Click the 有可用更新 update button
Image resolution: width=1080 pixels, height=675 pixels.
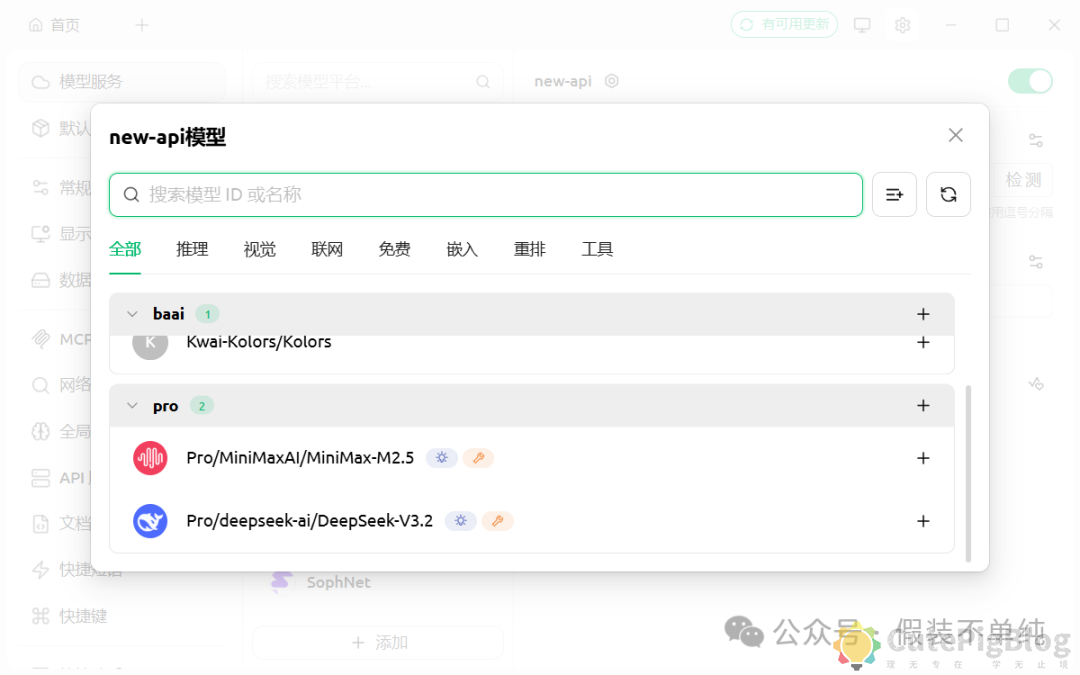[x=784, y=24]
